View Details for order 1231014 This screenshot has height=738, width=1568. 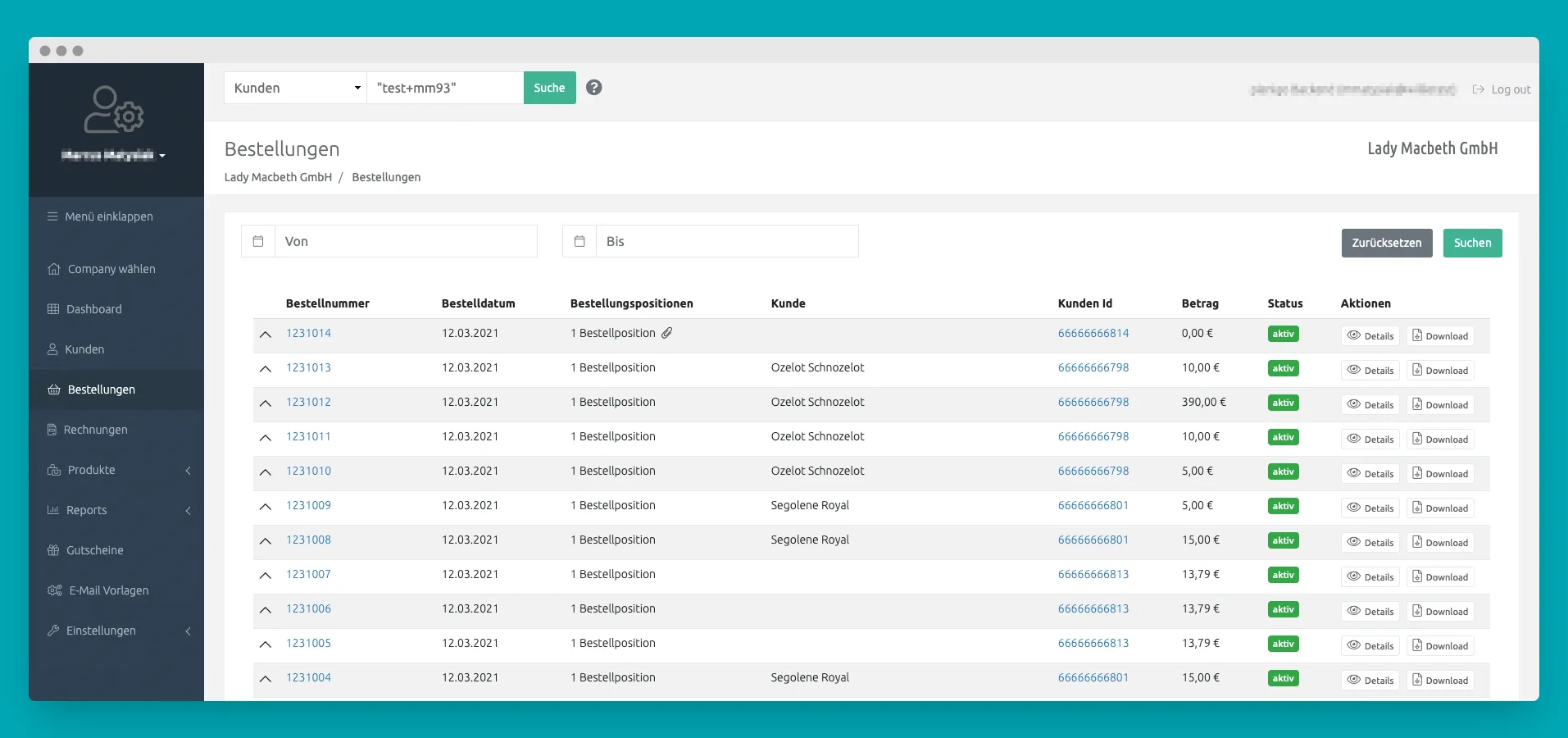[x=1370, y=335]
